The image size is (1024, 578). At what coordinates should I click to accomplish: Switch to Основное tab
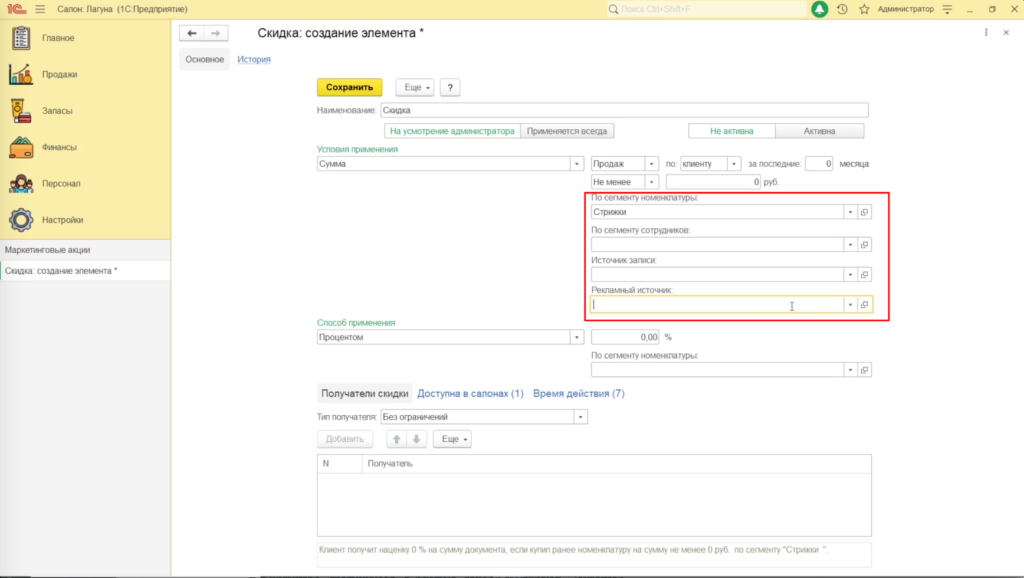point(204,59)
